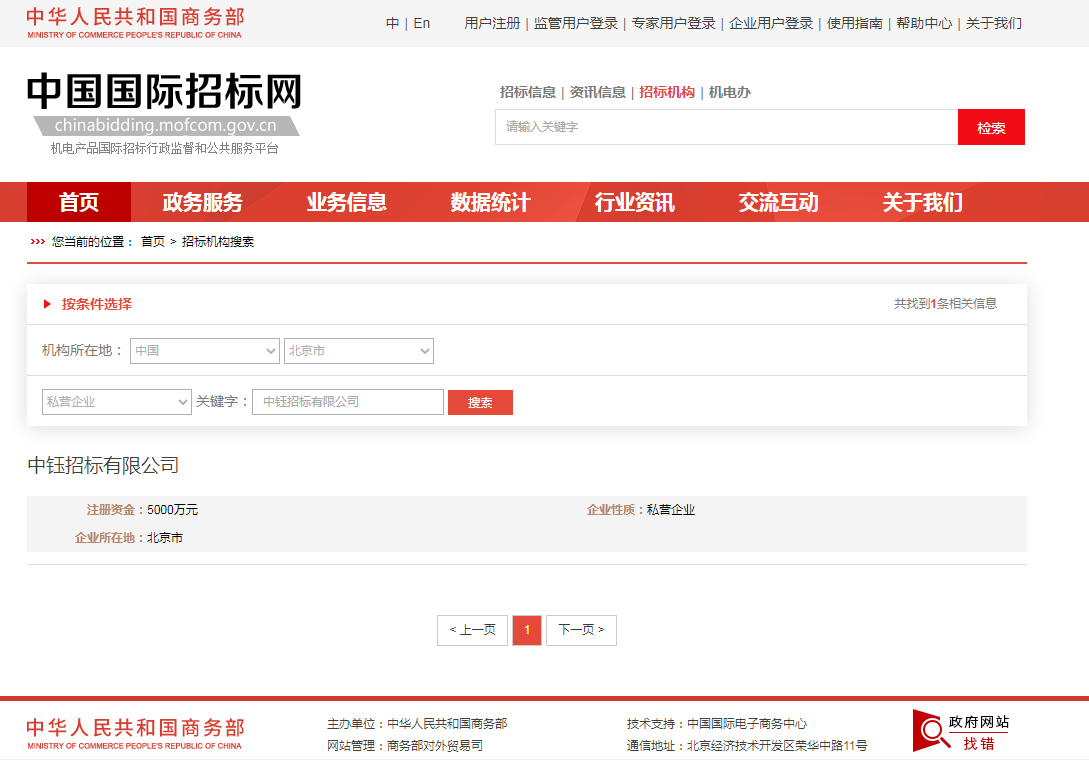1089x760 pixels.
Task: Open the 帮助中心 link
Action: (x=924, y=24)
